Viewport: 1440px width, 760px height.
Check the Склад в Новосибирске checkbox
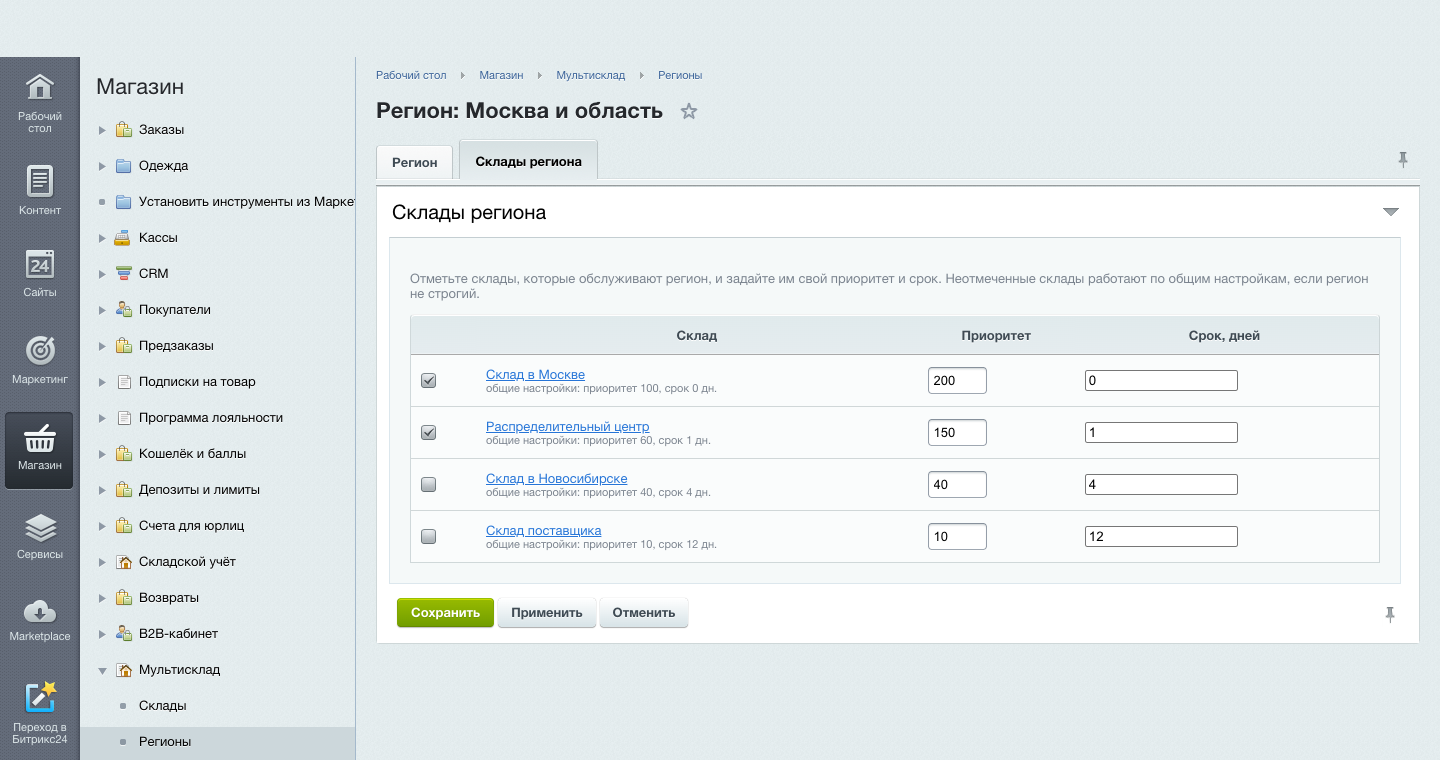click(x=429, y=484)
